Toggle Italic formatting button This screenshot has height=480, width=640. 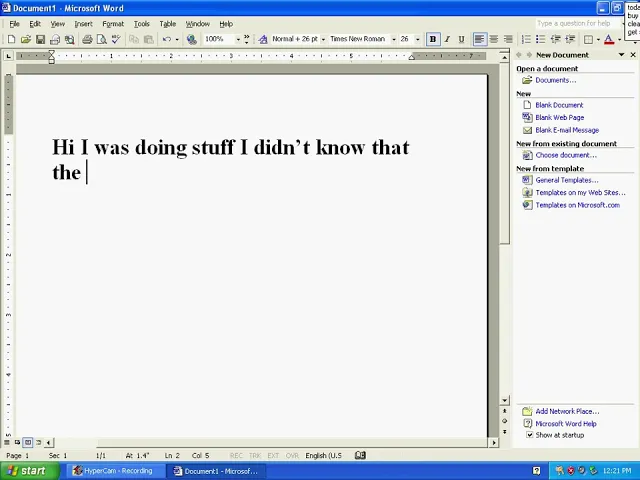pyautogui.click(x=447, y=39)
